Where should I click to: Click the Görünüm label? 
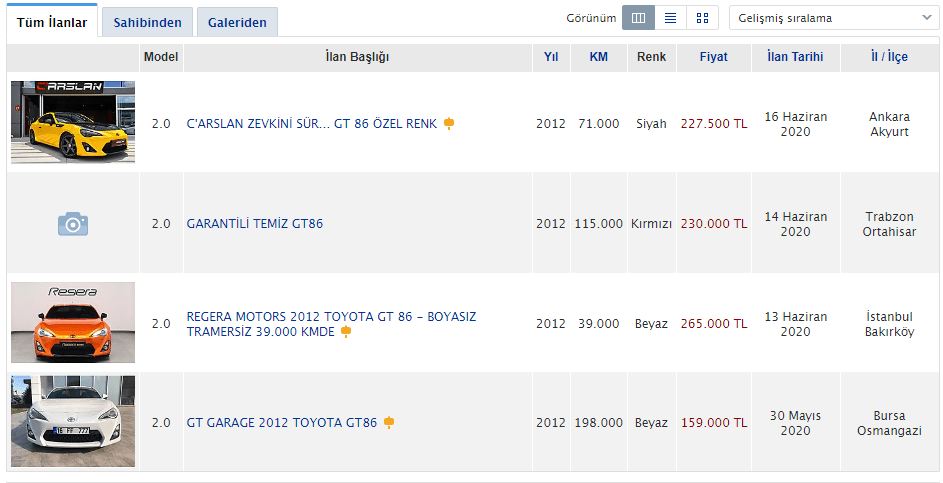coord(591,18)
